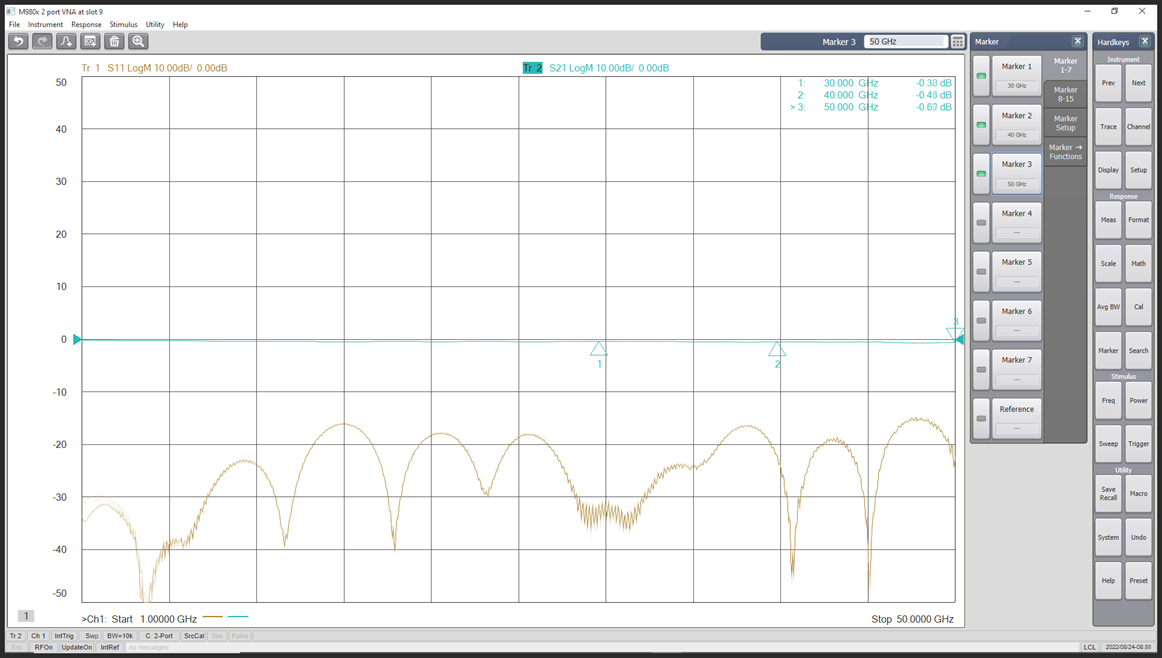Open the Stimulus menu
This screenshot has width=1162, height=658.
[123, 24]
